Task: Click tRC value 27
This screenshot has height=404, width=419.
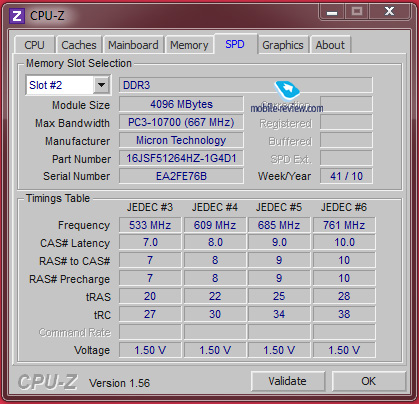Action: 150,314
